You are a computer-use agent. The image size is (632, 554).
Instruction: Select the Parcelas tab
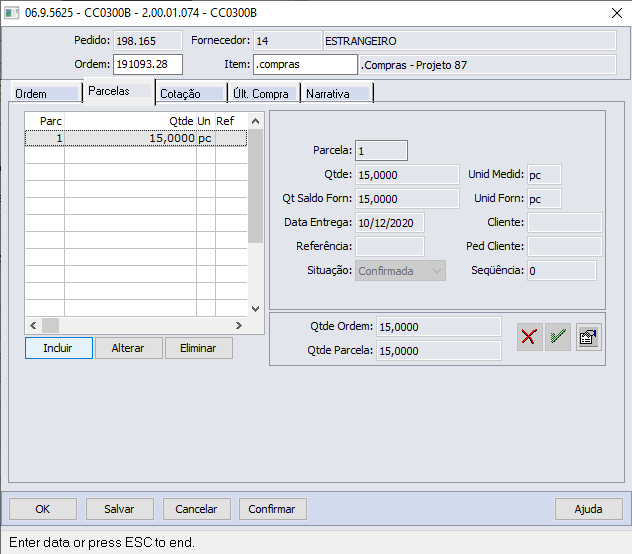pyautogui.click(x=119, y=91)
